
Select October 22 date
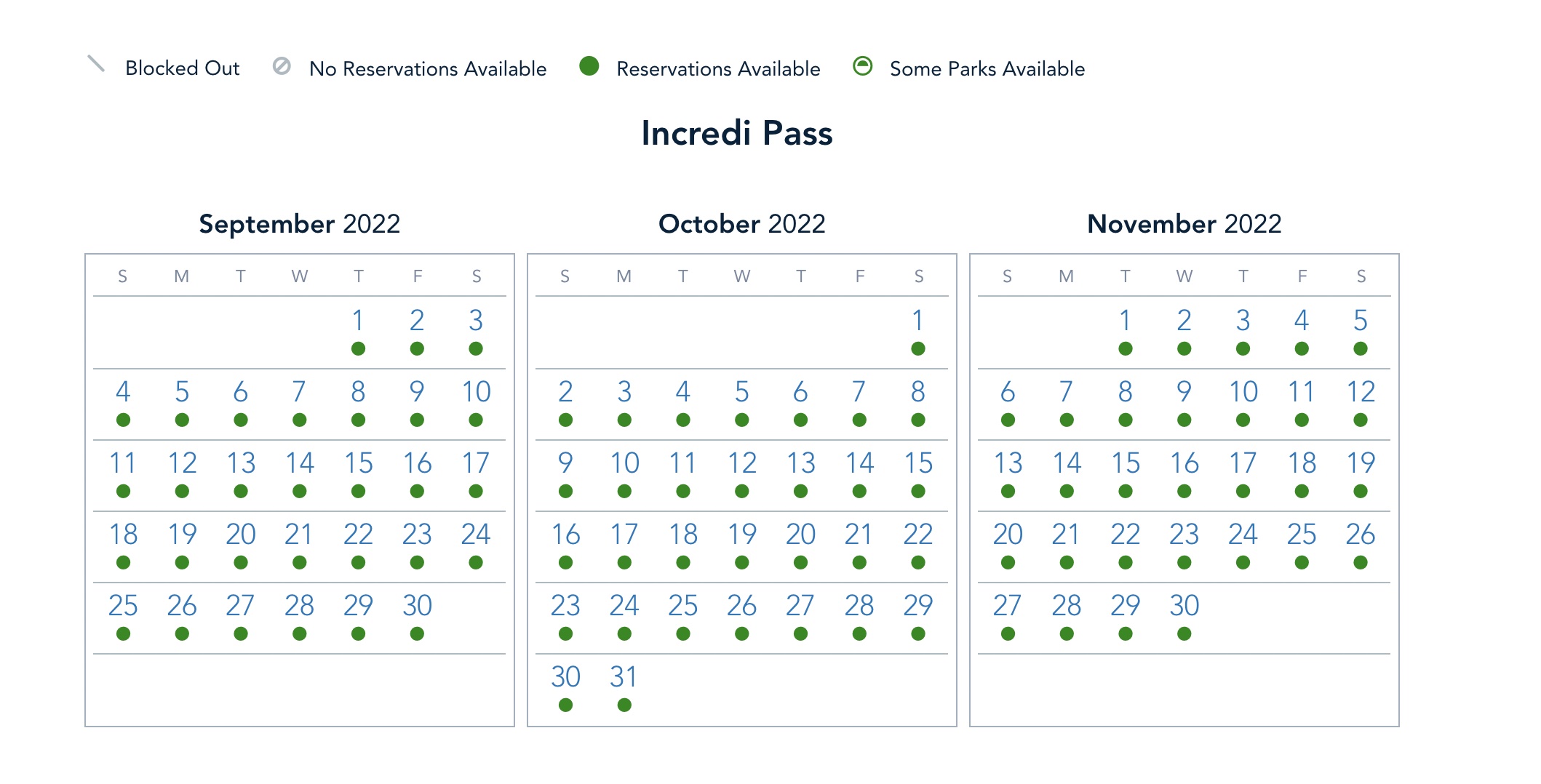tap(918, 535)
